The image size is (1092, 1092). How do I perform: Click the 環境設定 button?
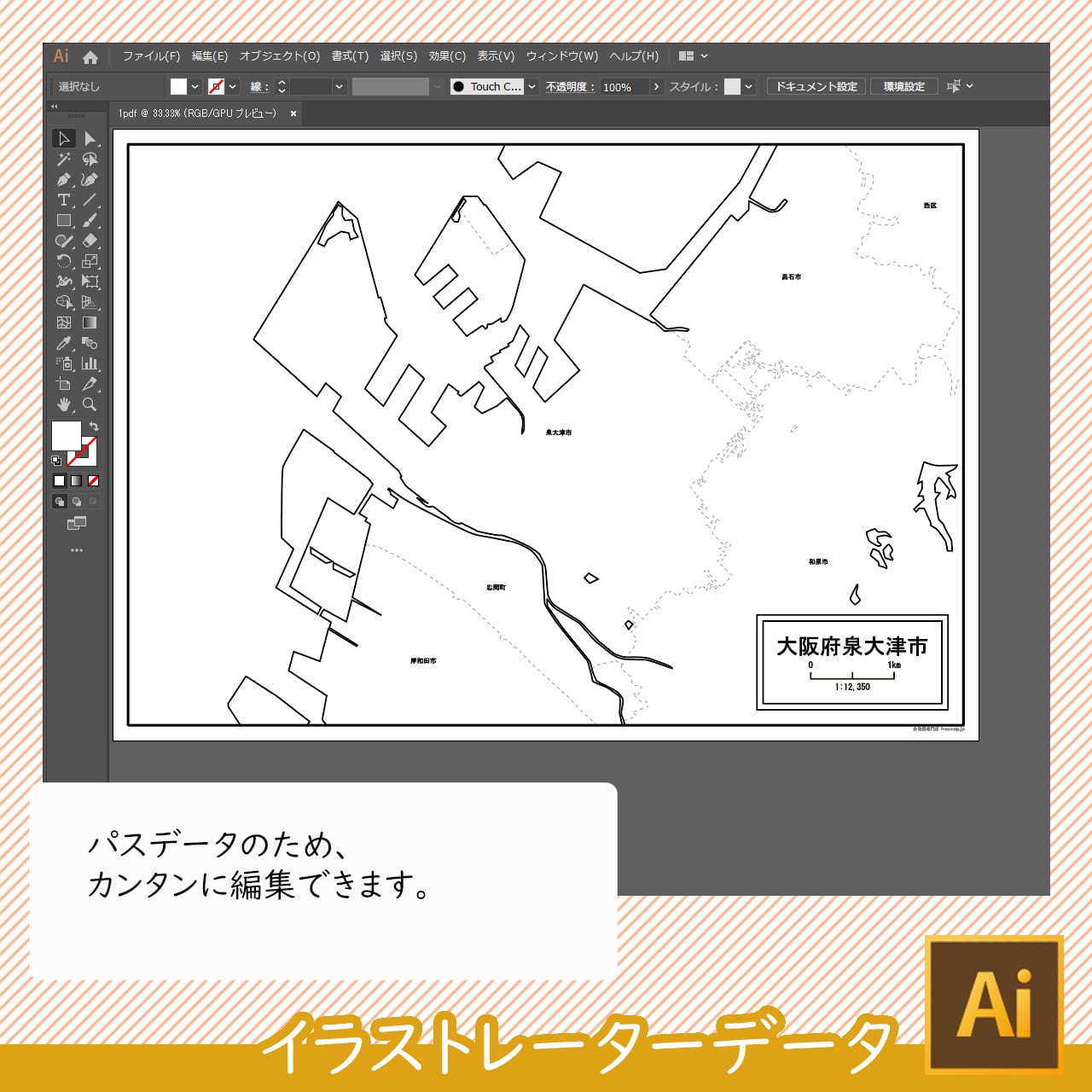[904, 86]
